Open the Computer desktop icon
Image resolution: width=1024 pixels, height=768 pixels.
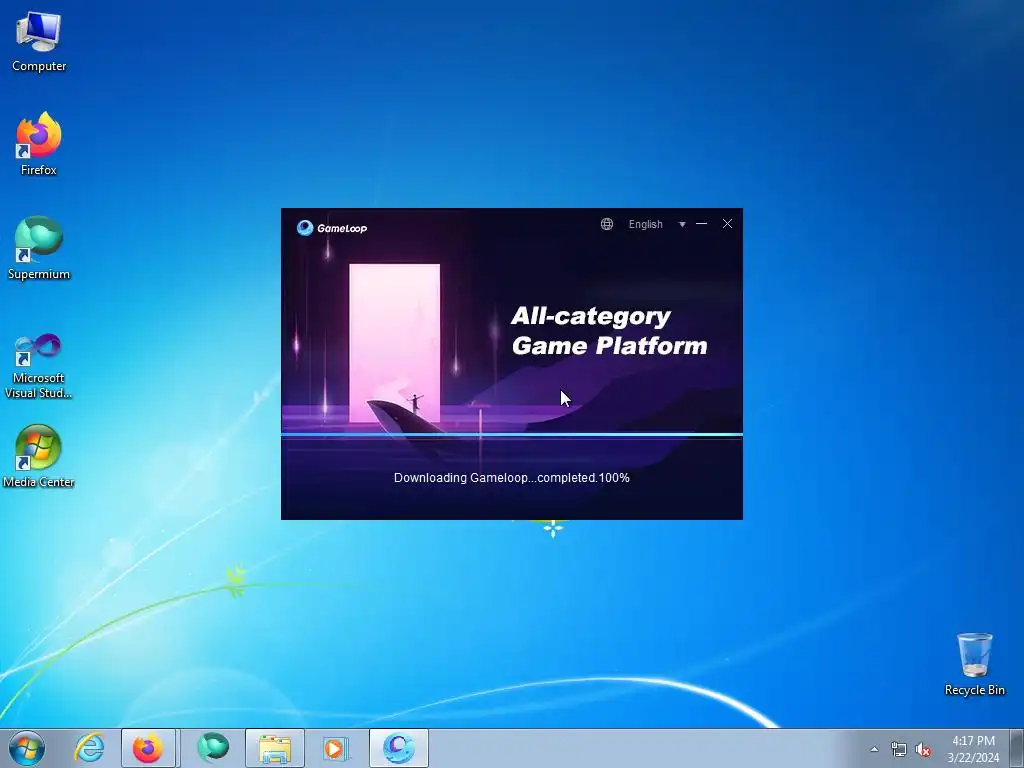[x=39, y=42]
